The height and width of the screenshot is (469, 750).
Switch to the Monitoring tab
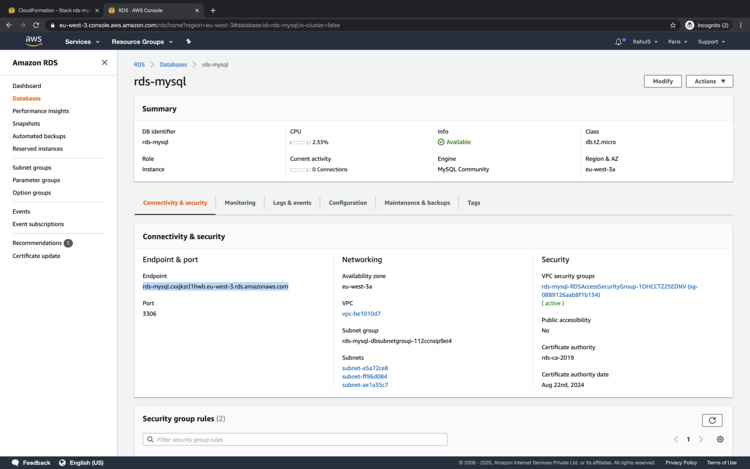click(240, 203)
